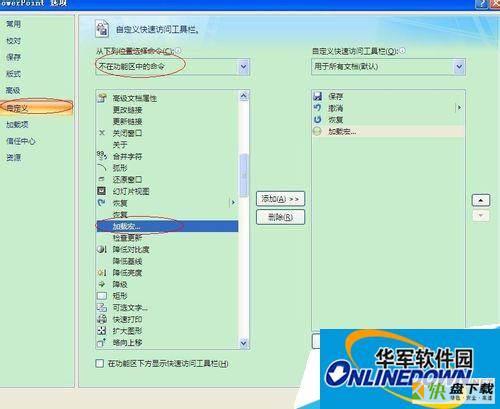The image size is (500, 409).
Task: Choose the 合并字符 command icon
Action: pyautogui.click(x=102, y=156)
